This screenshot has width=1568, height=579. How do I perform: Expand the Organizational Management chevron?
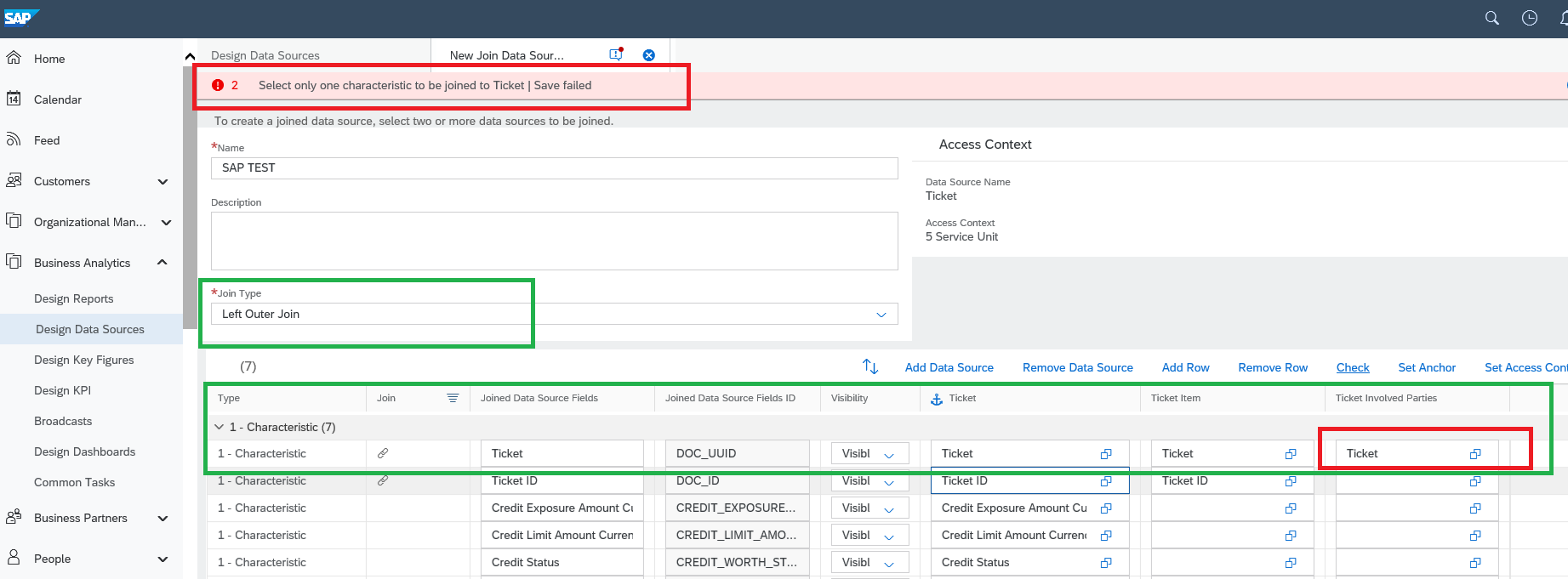[166, 222]
